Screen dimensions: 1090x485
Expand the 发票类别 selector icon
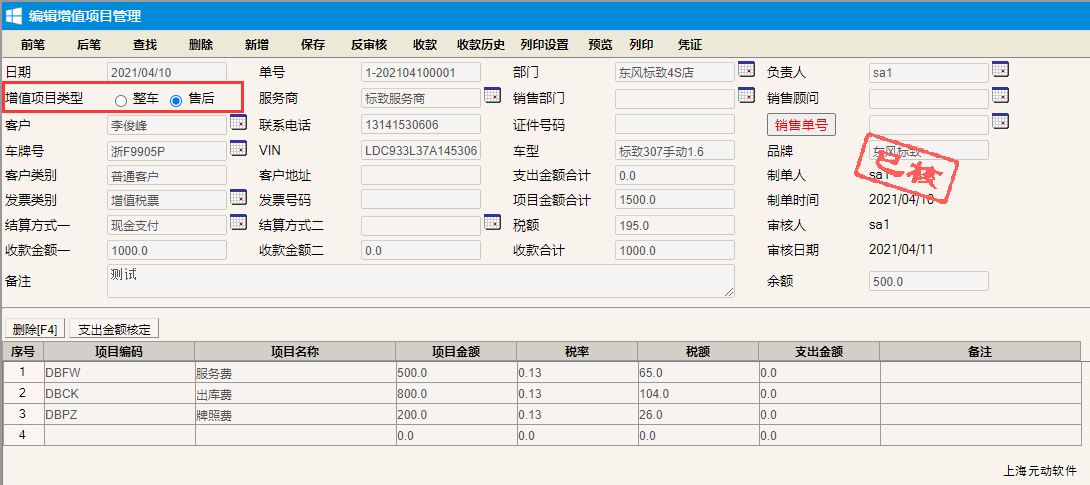238,197
